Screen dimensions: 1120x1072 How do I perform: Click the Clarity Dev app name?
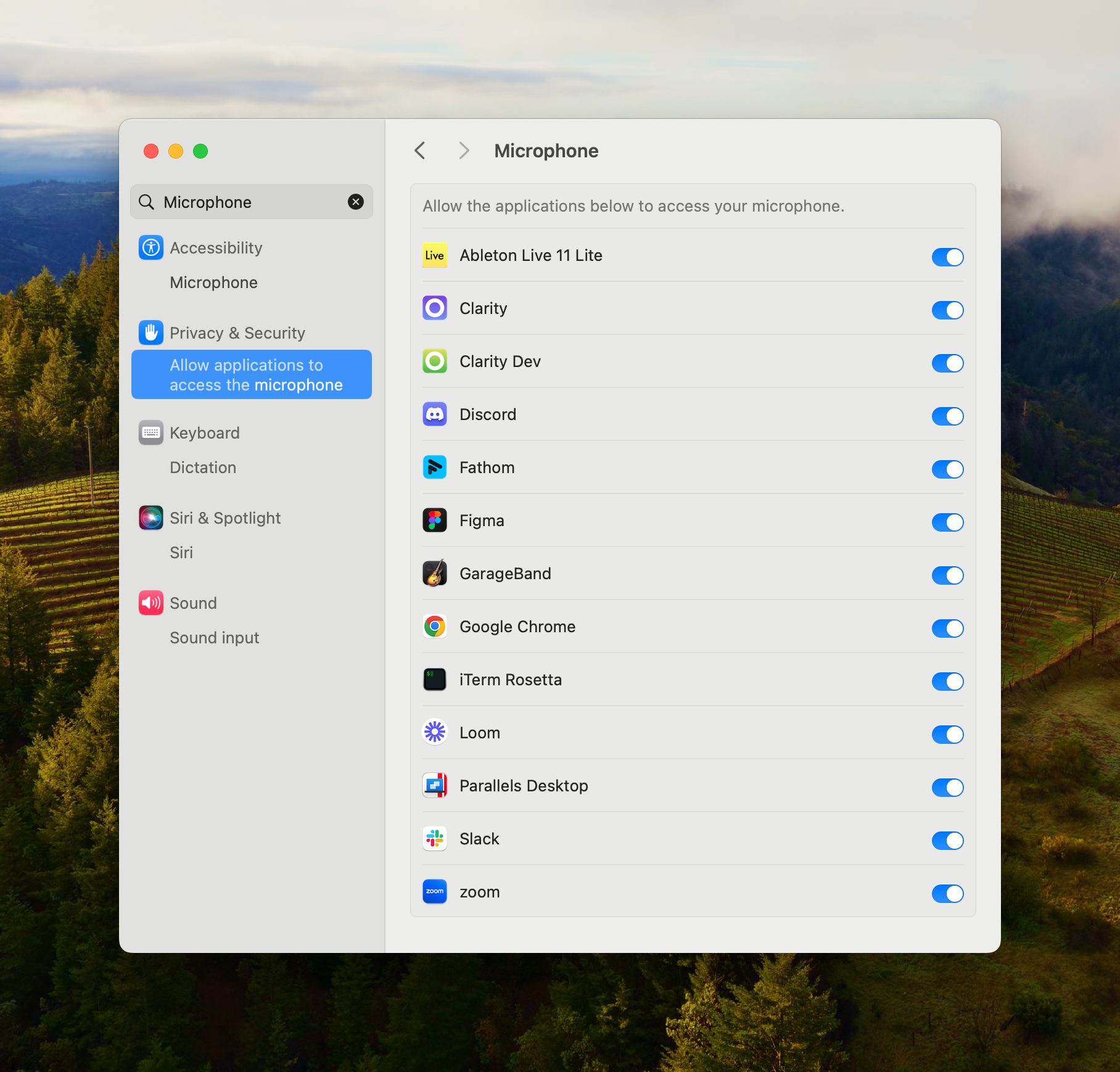point(500,361)
